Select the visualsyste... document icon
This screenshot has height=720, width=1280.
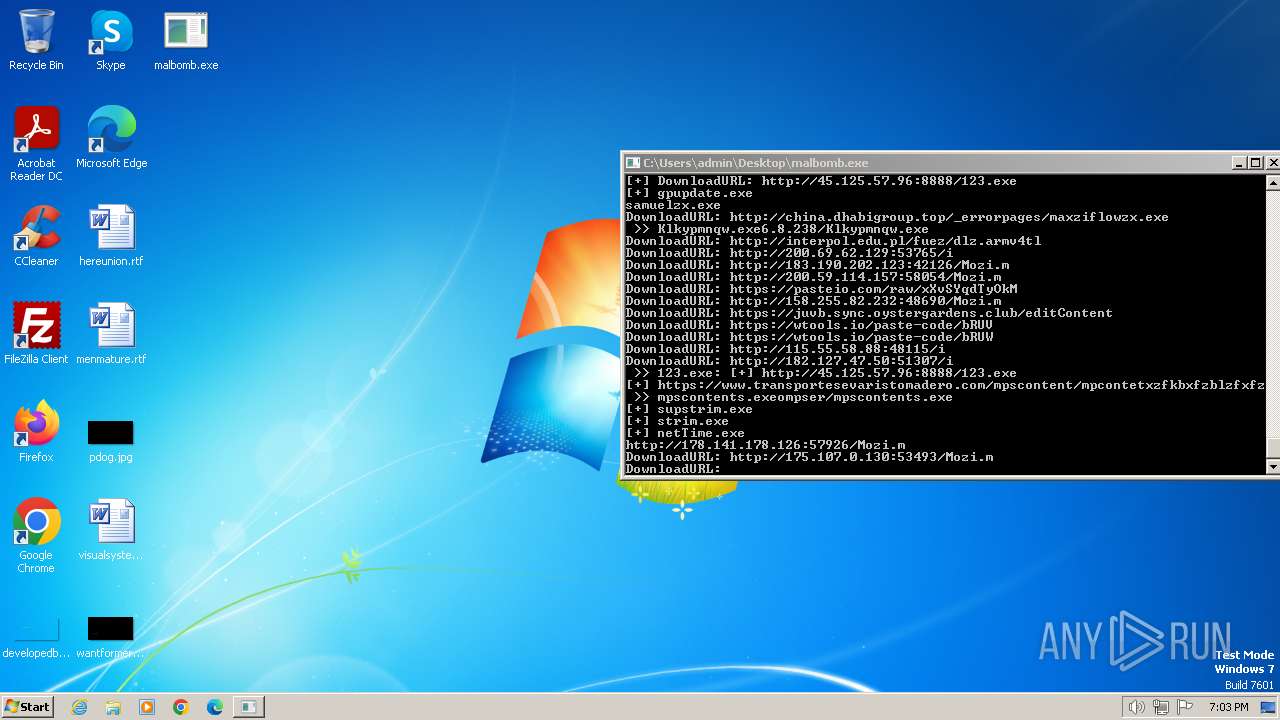[x=111, y=530]
